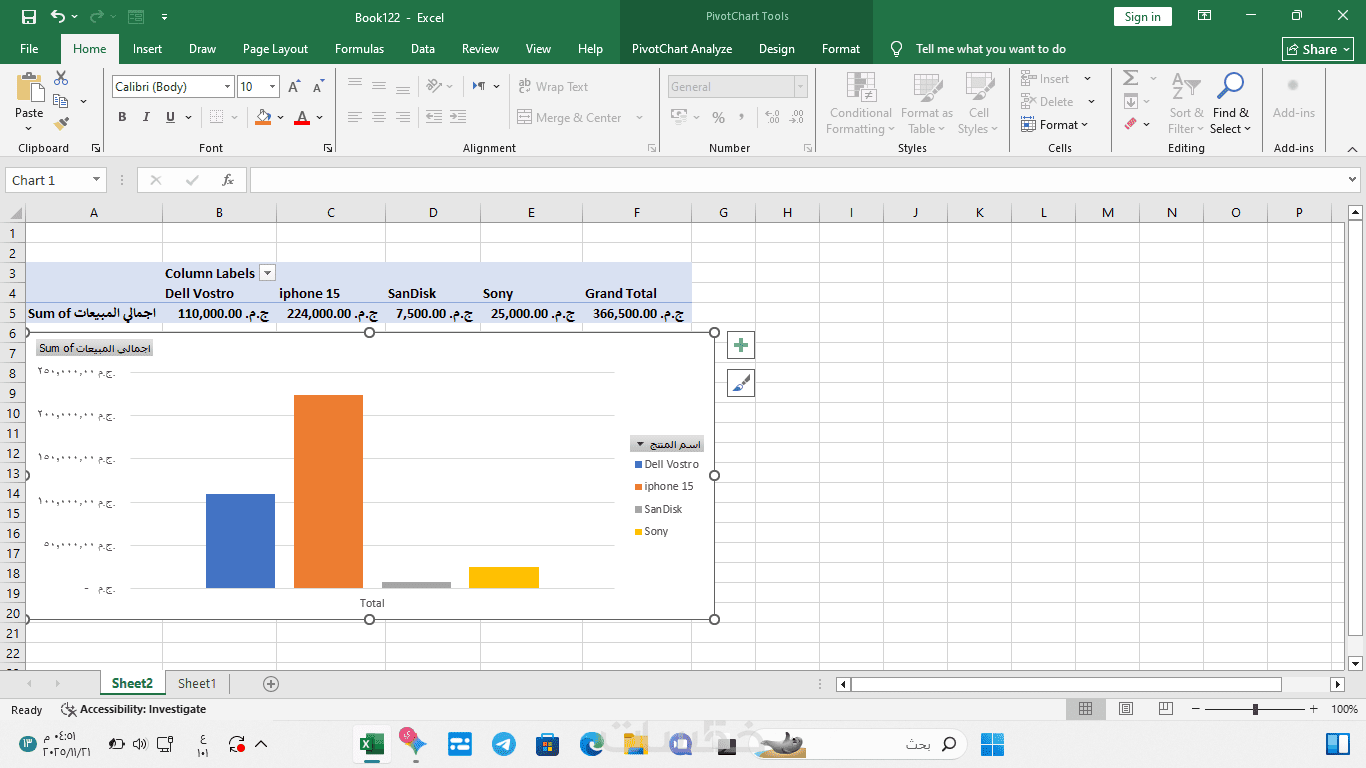Switch to Sheet1 tab

coord(197,684)
